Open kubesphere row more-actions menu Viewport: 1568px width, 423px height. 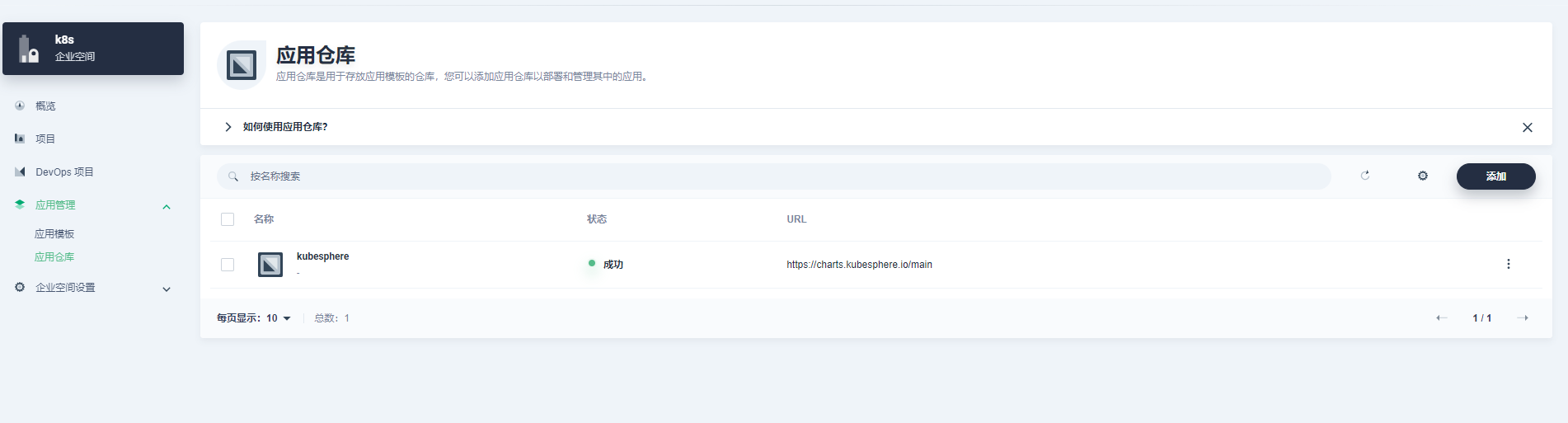click(x=1509, y=264)
